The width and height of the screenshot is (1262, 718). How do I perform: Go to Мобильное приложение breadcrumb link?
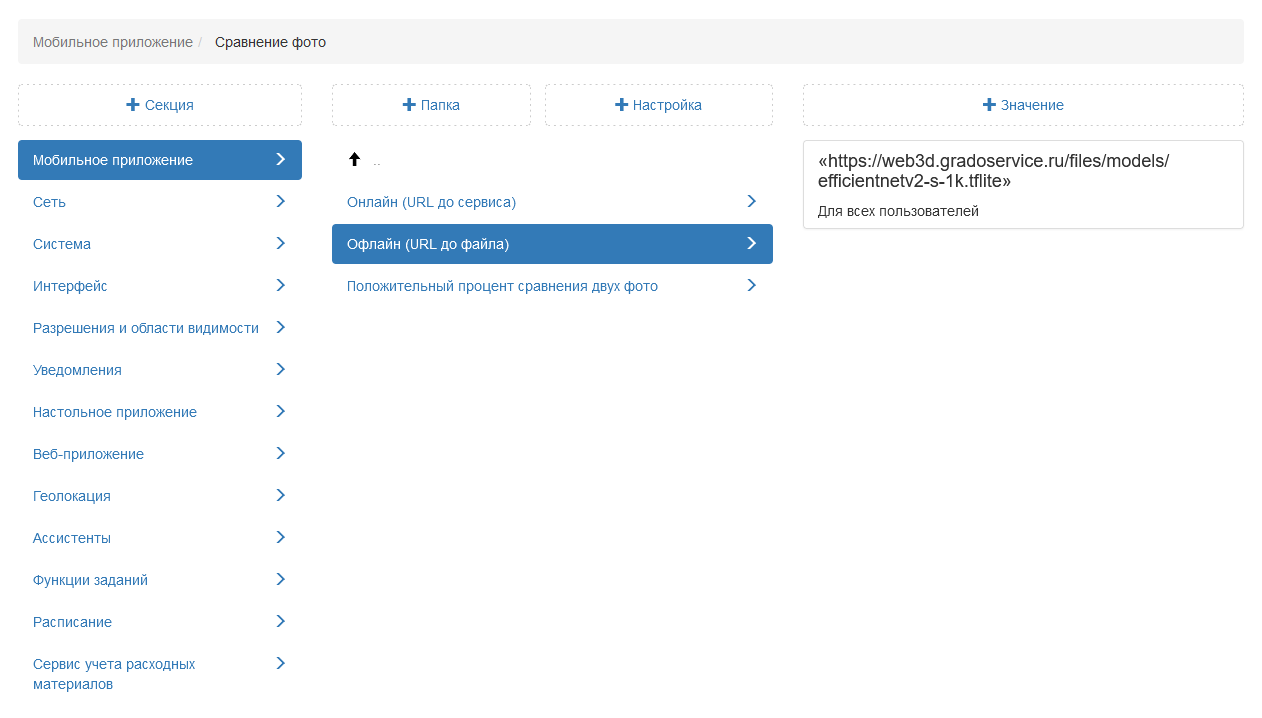point(113,42)
